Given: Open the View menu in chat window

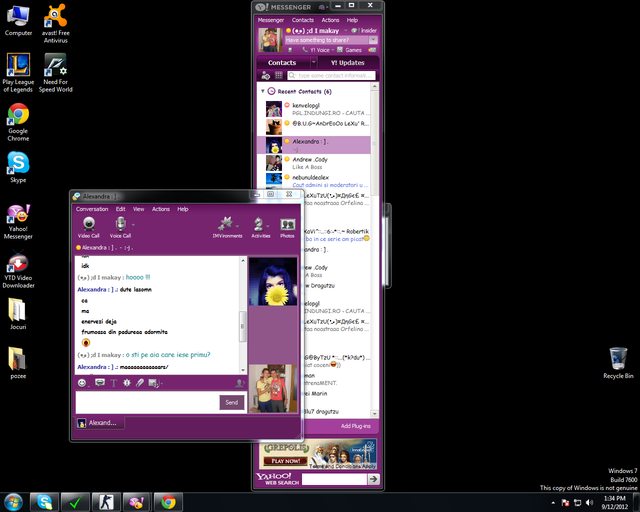Looking at the screenshot, I should [x=138, y=209].
